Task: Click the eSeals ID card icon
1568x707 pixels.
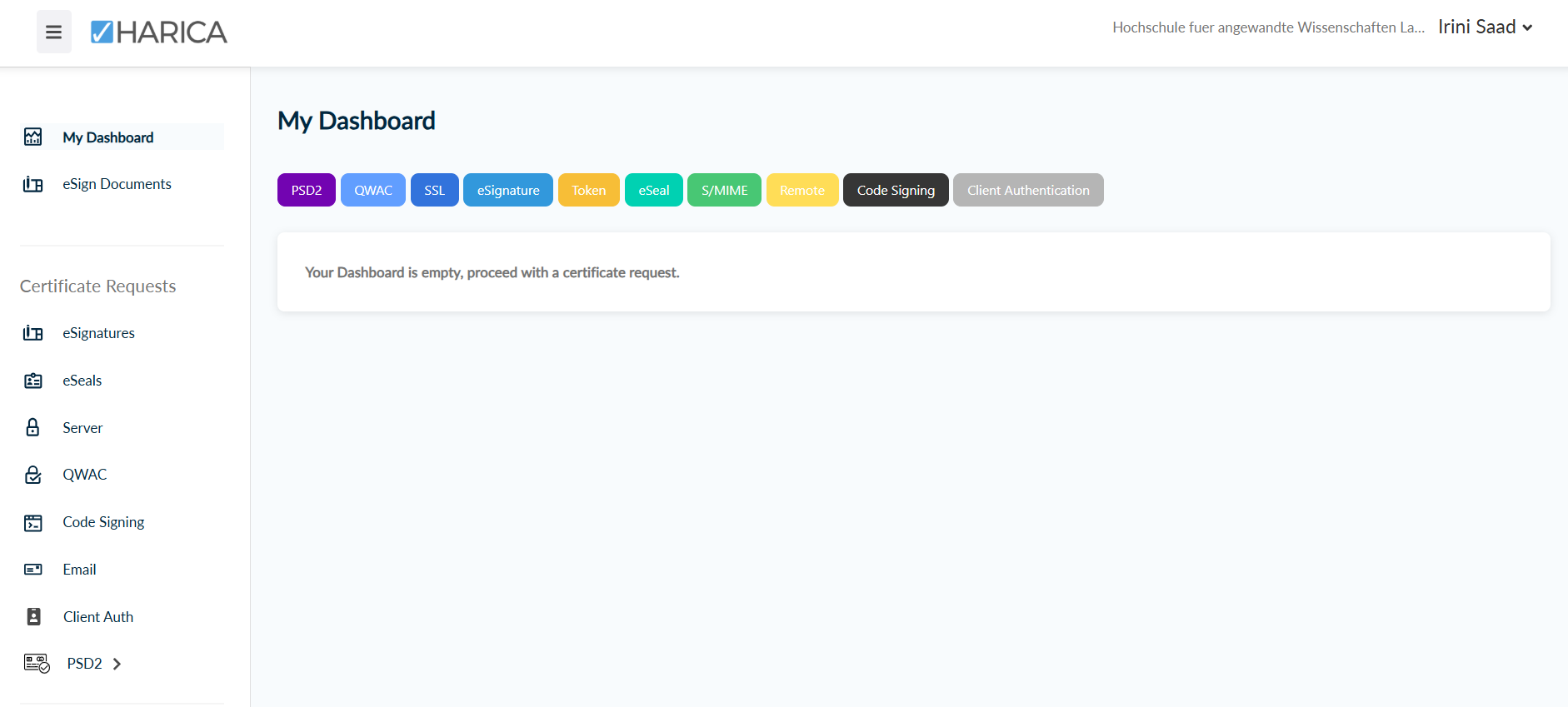Action: [33, 381]
